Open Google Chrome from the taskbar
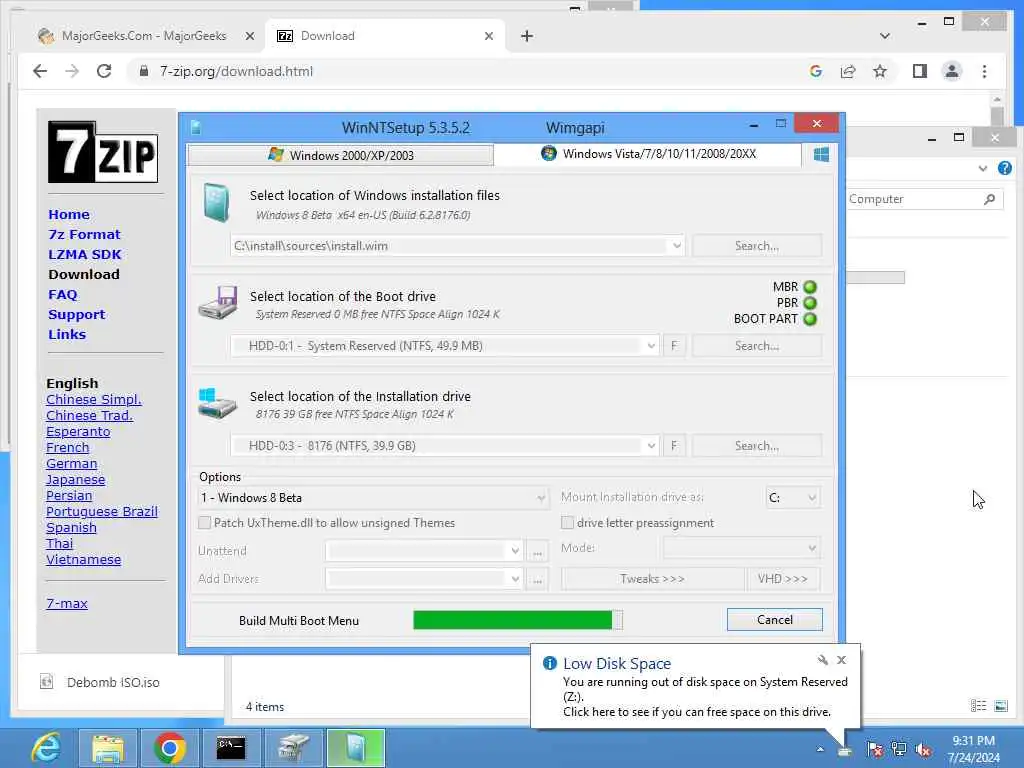This screenshot has width=1024, height=768. [x=170, y=748]
